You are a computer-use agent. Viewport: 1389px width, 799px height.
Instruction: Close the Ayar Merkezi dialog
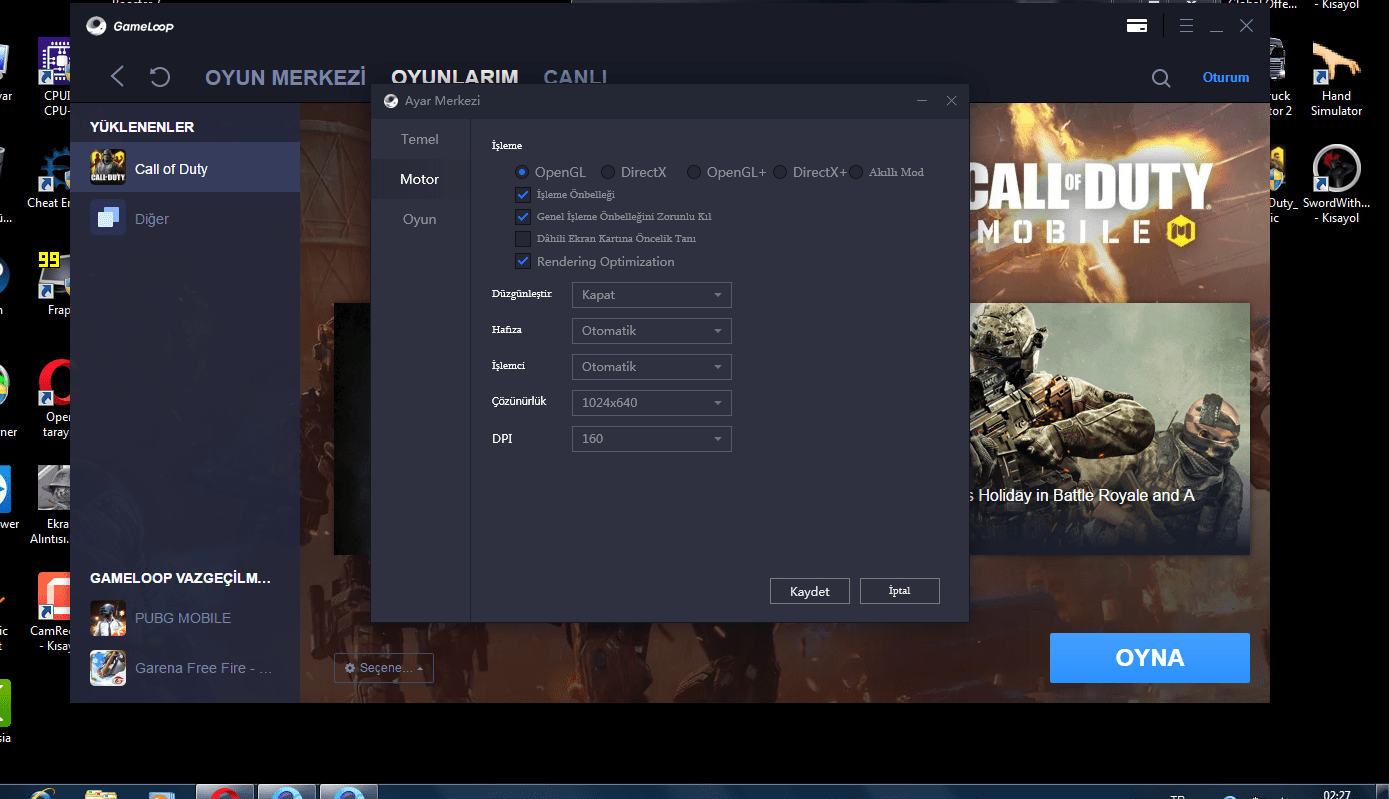pos(951,100)
